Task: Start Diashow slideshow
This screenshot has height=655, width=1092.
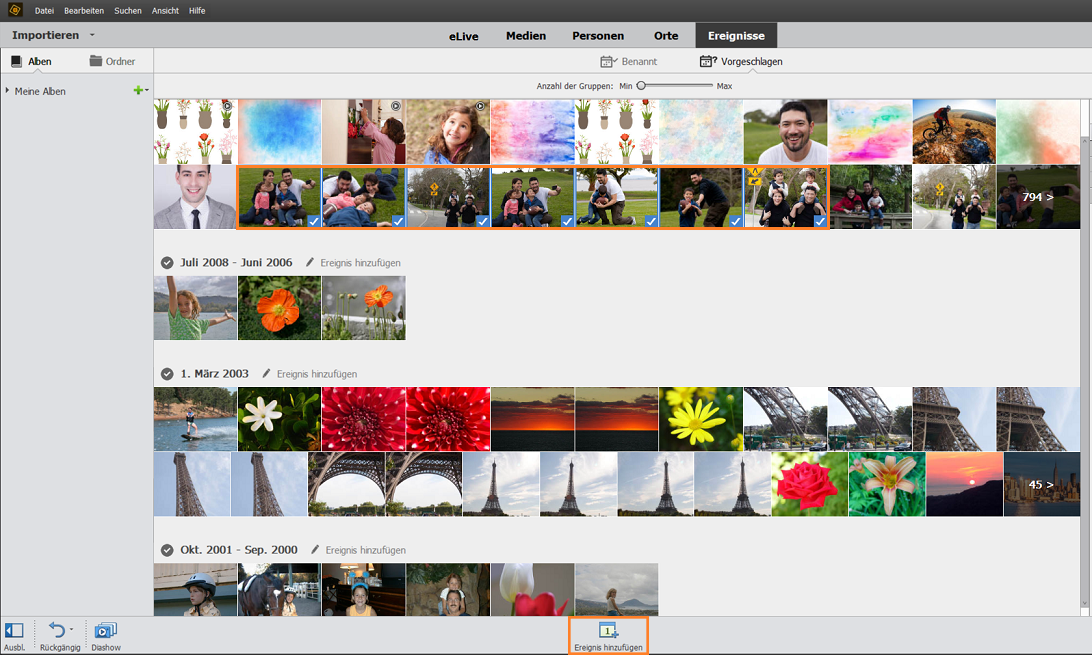Action: click(106, 636)
